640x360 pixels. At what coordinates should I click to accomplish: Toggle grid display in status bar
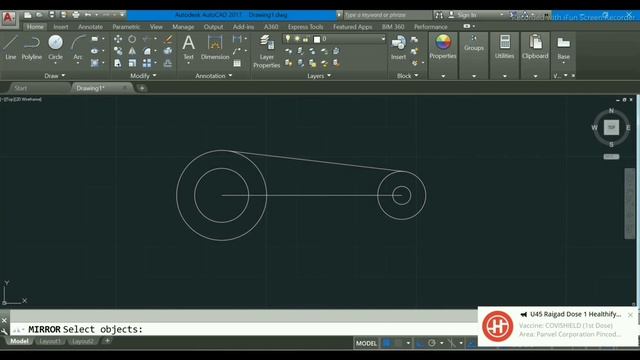387,343
